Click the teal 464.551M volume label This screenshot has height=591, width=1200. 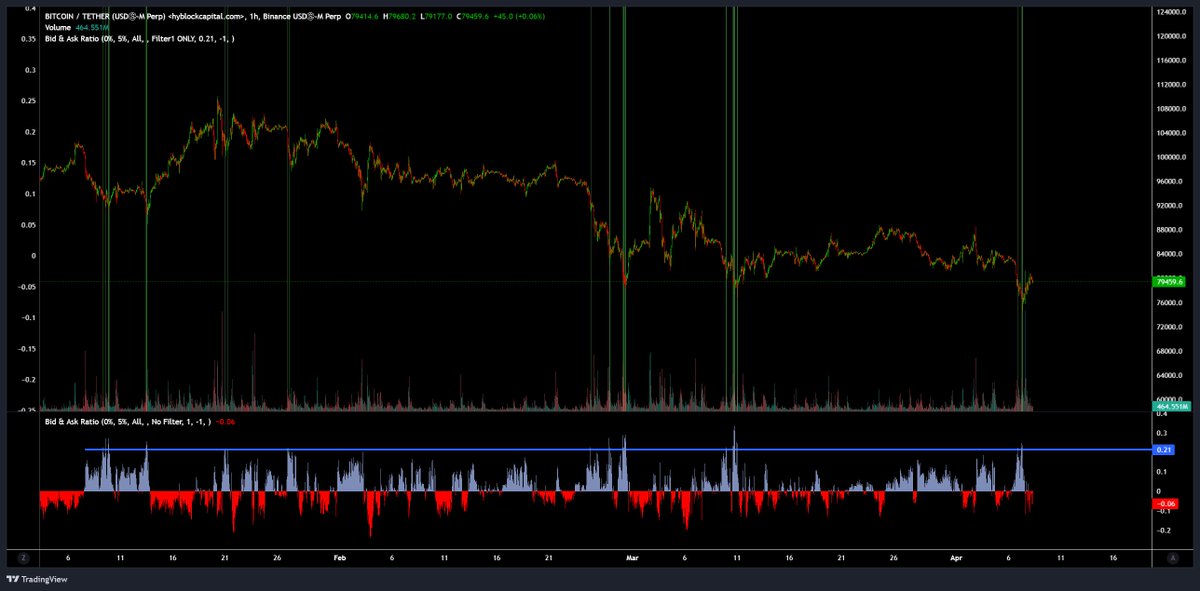(x=1170, y=408)
